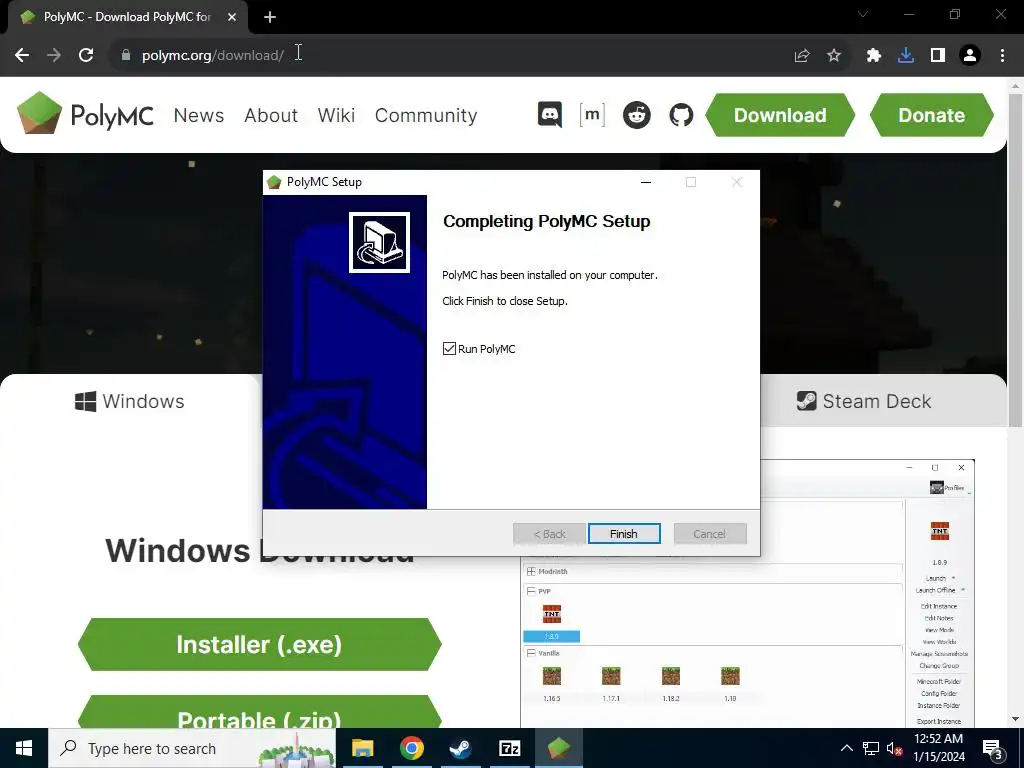Bookmark this page with the star icon
Viewport: 1024px width, 768px height.
834,56
